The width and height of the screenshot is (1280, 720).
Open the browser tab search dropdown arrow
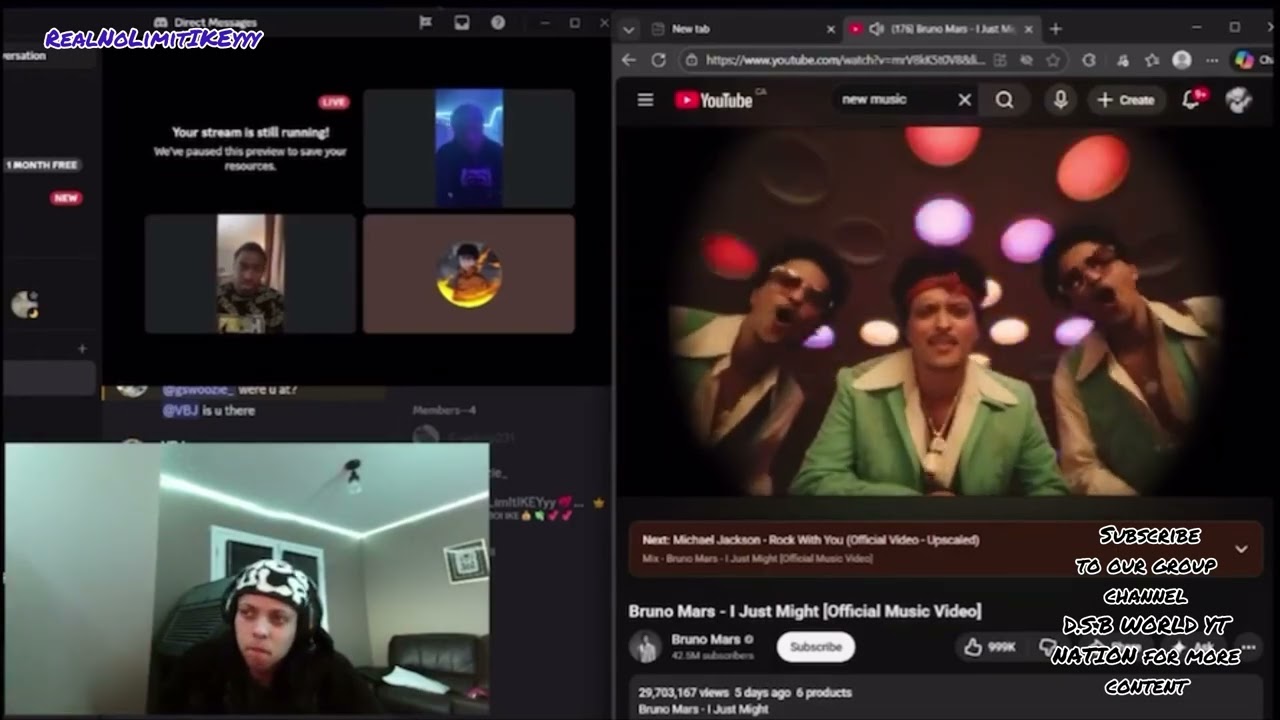[628, 29]
